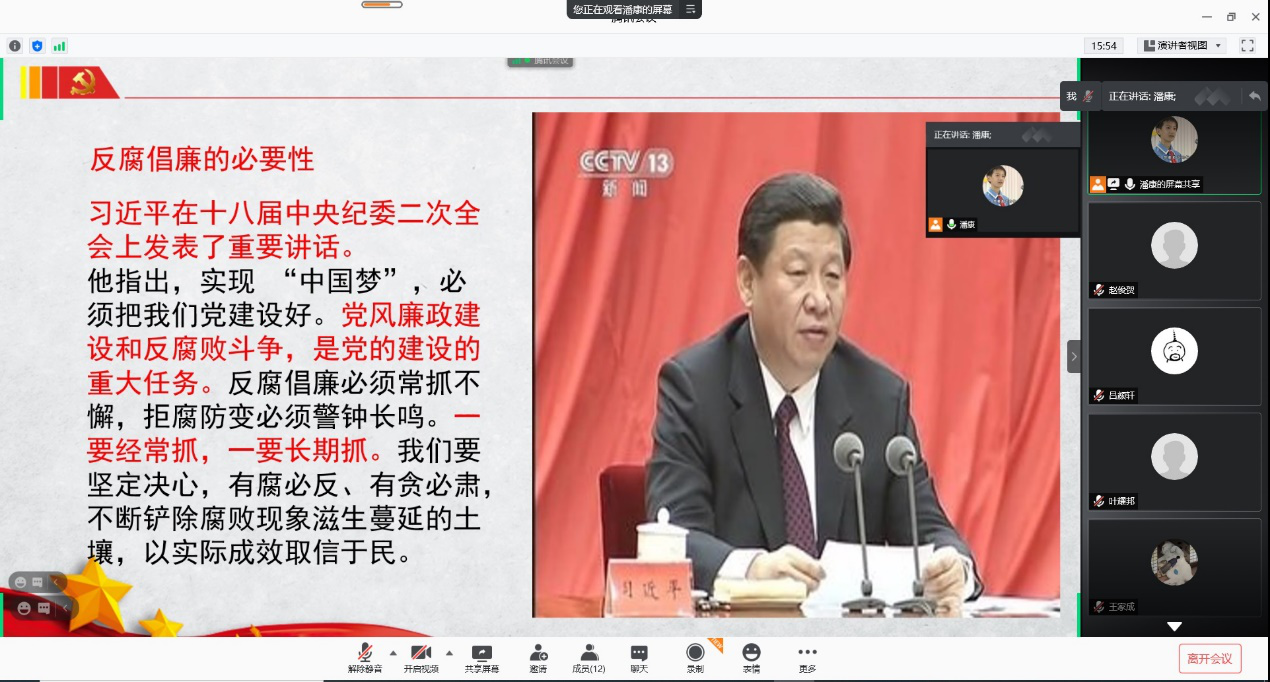
Task: Open the 演讲者视图 view layout dropdown
Action: (1181, 46)
